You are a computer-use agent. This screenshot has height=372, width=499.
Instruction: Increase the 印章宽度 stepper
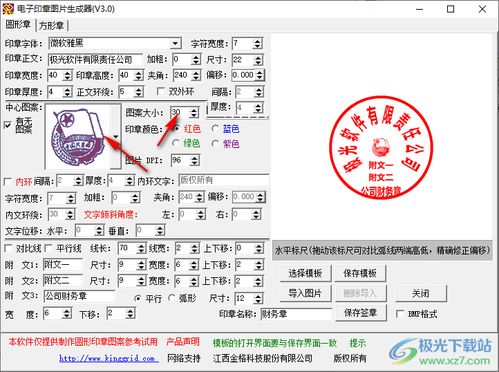[x=68, y=73]
